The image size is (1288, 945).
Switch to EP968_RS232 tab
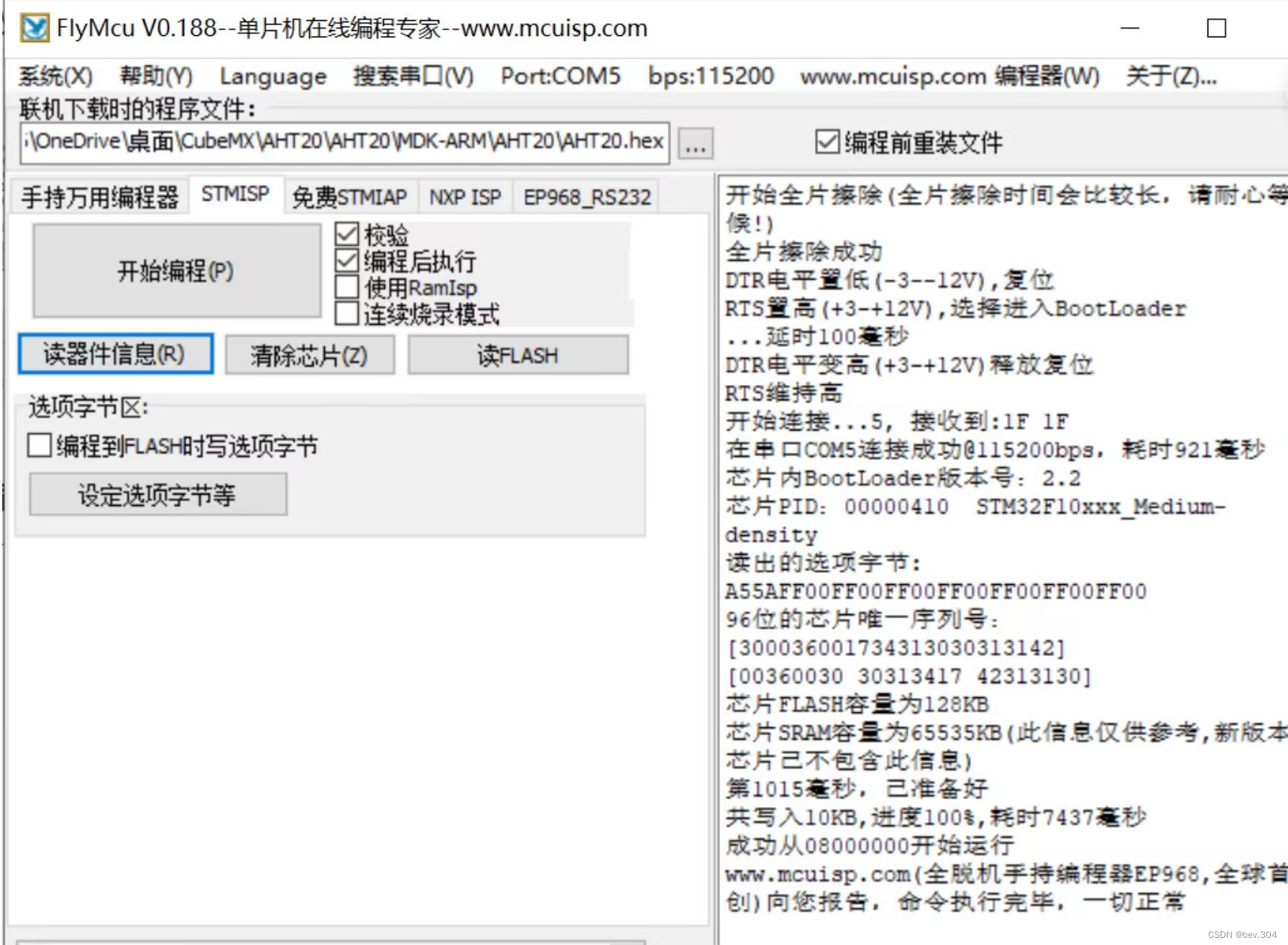tap(587, 196)
